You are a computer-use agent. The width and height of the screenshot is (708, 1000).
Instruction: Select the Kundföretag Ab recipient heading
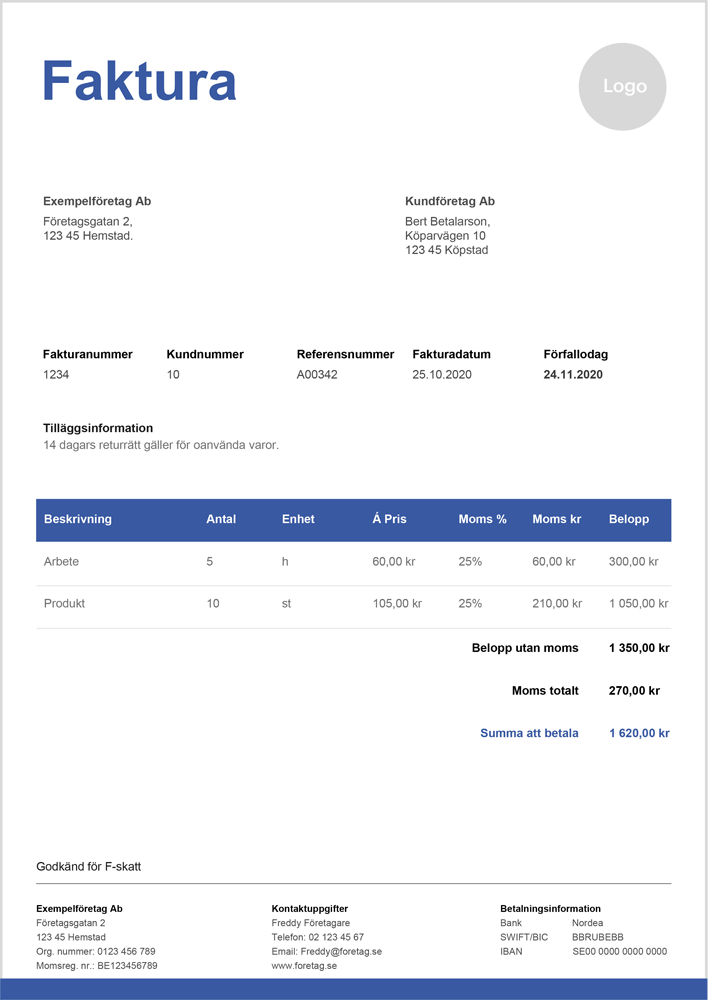pyautogui.click(x=450, y=201)
